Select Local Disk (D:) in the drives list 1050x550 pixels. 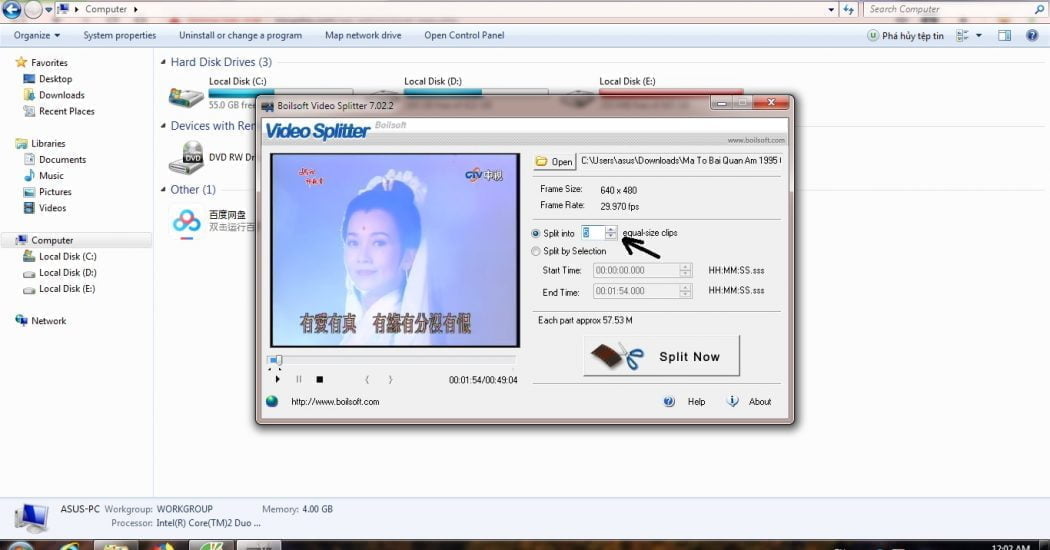(433, 81)
